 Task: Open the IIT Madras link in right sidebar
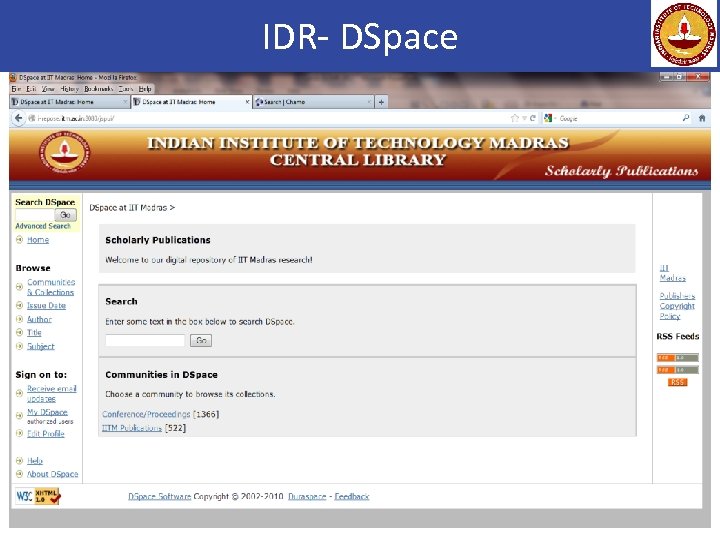tap(673, 273)
